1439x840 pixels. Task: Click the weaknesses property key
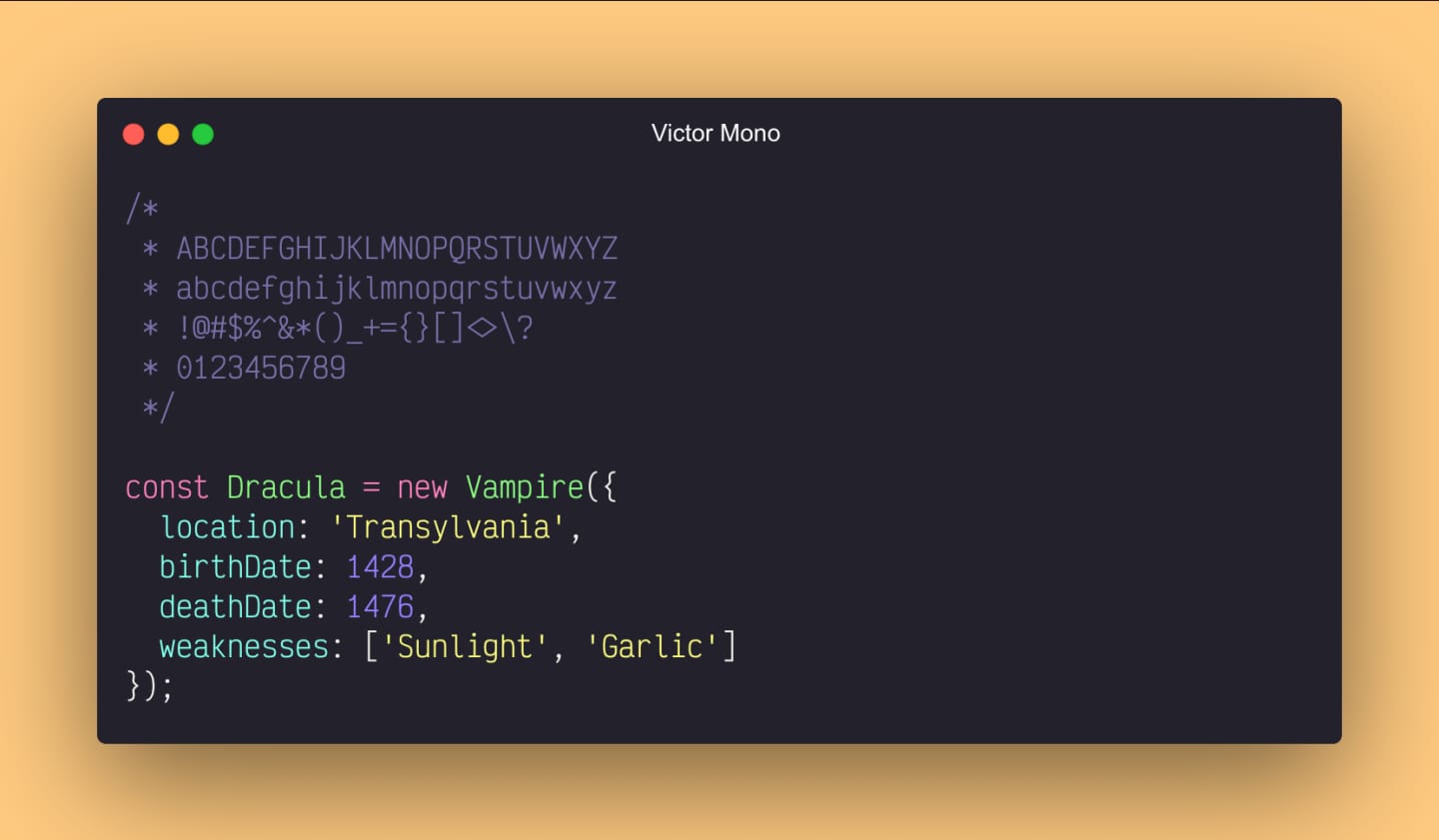[x=244, y=647]
